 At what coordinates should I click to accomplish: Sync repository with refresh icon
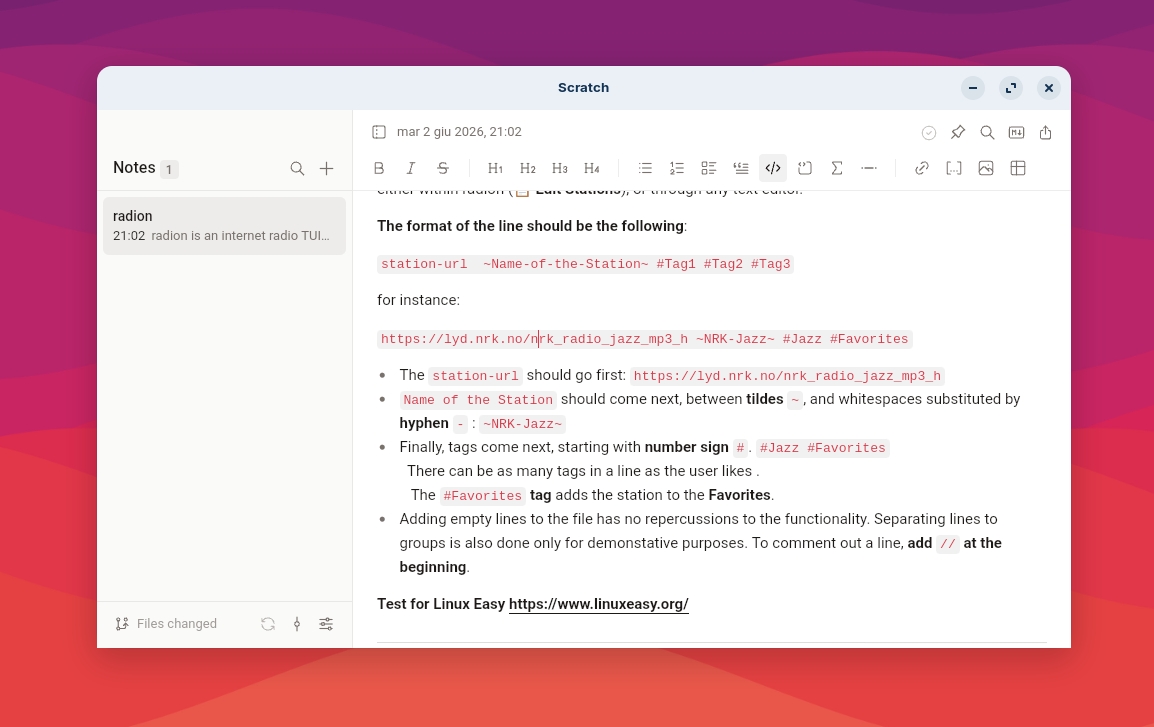pos(268,624)
